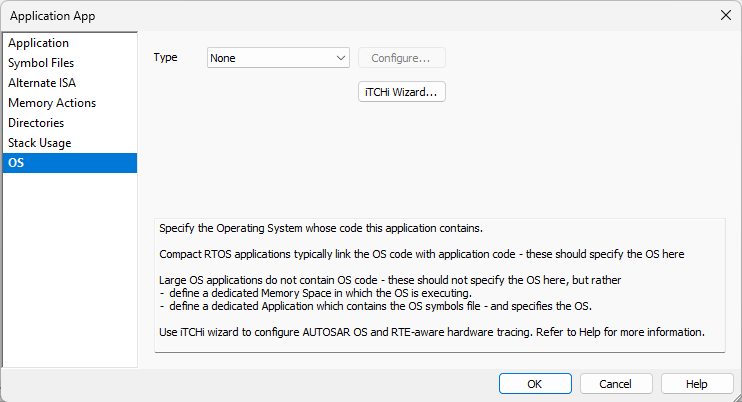Image resolution: width=742 pixels, height=402 pixels.
Task: Click the Application App title bar
Action: (x=300, y=16)
